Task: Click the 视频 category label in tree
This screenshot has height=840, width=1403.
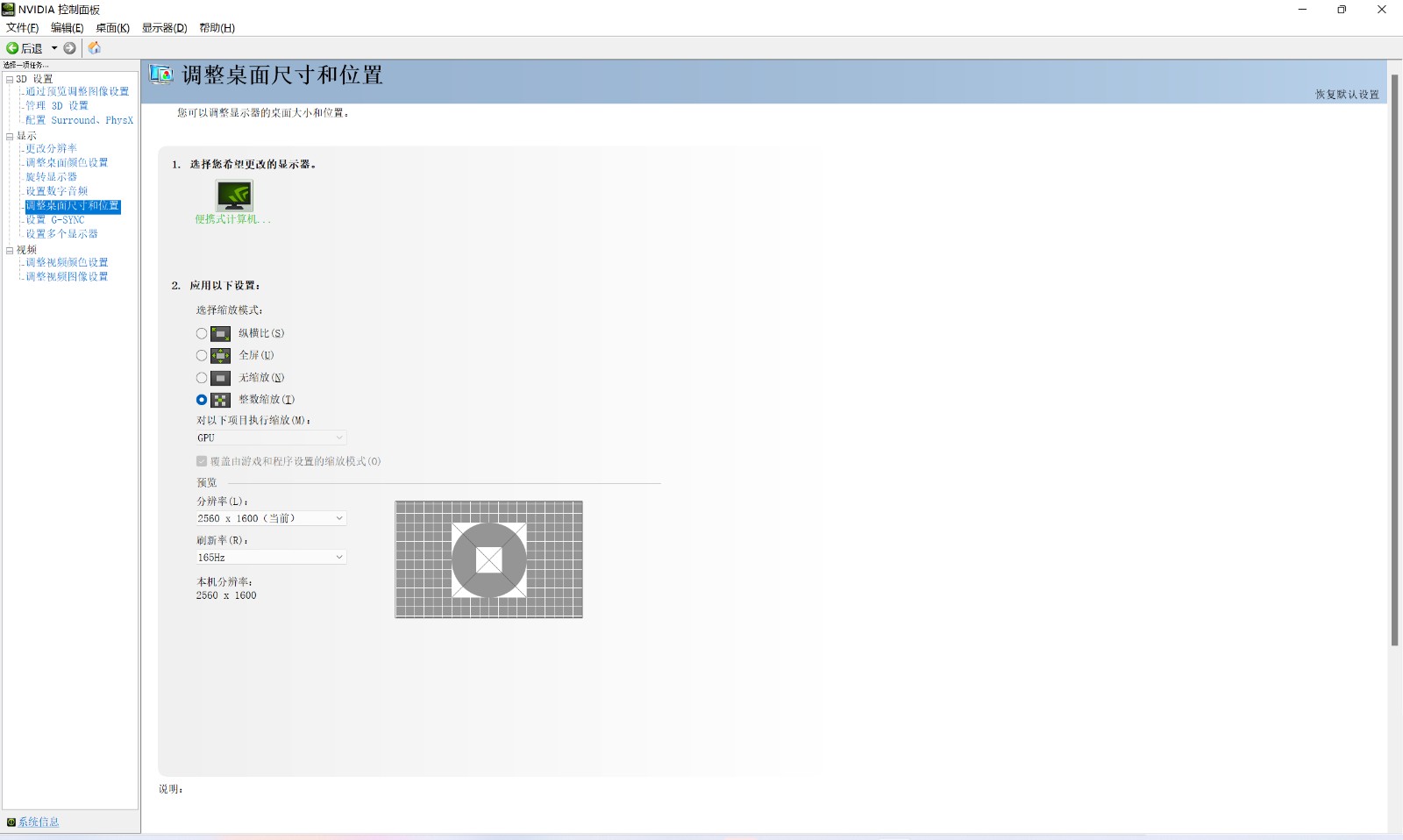Action: click(x=26, y=250)
